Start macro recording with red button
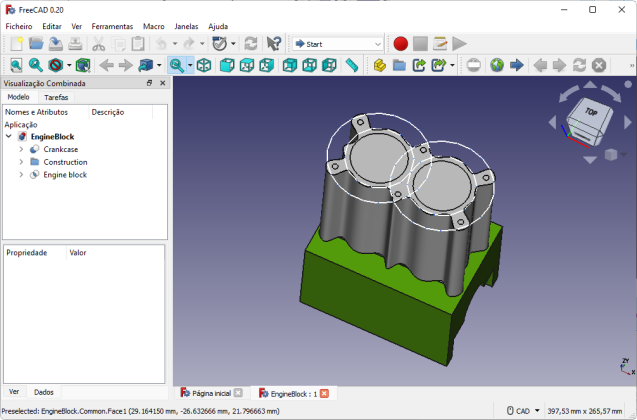 pos(401,44)
